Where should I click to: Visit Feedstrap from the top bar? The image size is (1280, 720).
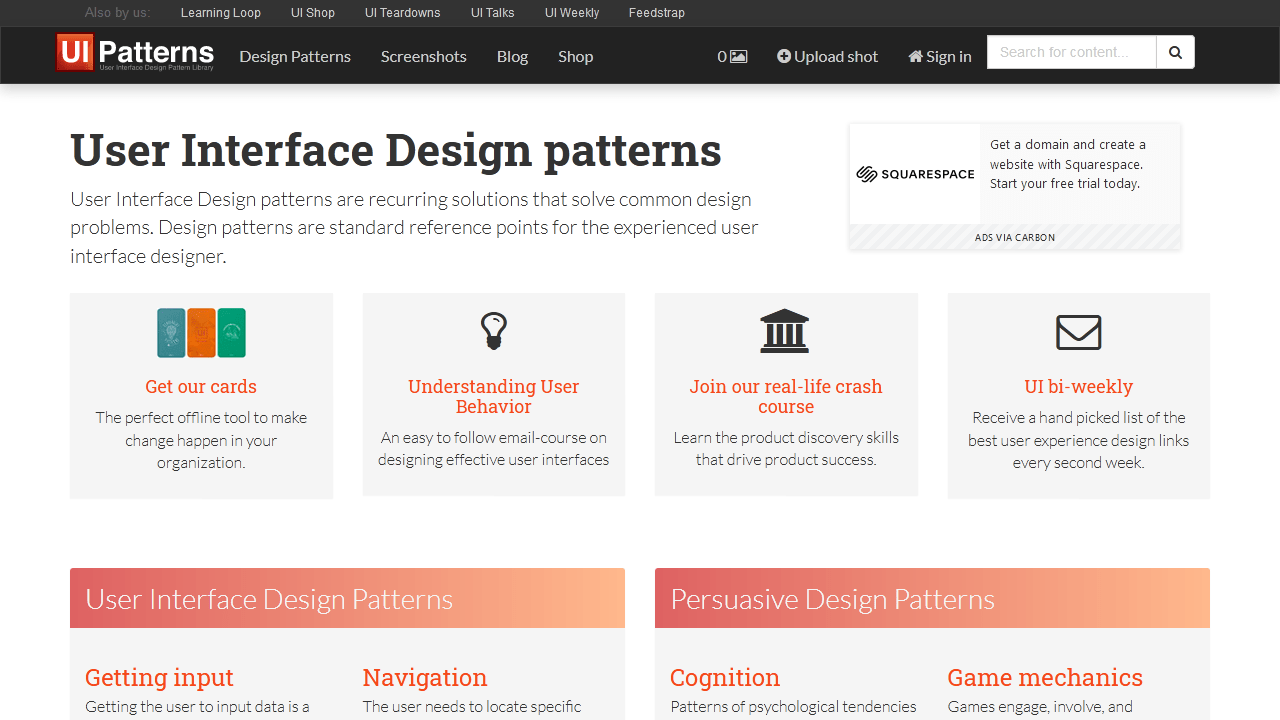coord(657,13)
